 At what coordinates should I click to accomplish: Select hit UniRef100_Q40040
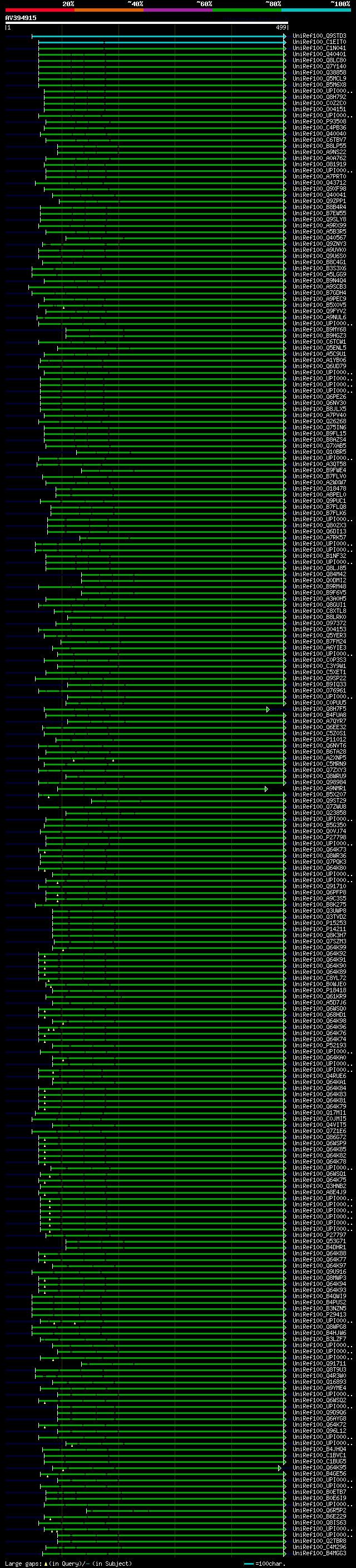pos(319,134)
